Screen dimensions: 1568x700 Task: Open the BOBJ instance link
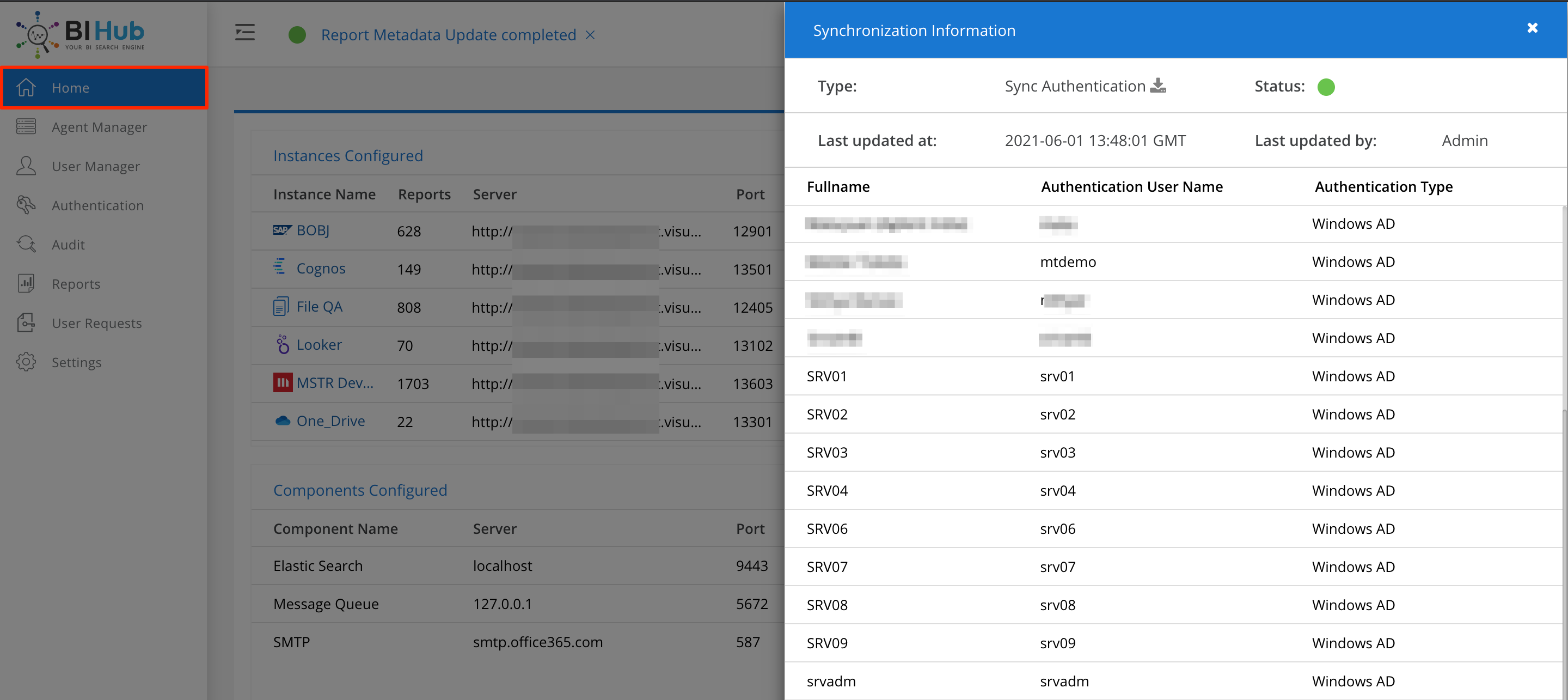(313, 230)
